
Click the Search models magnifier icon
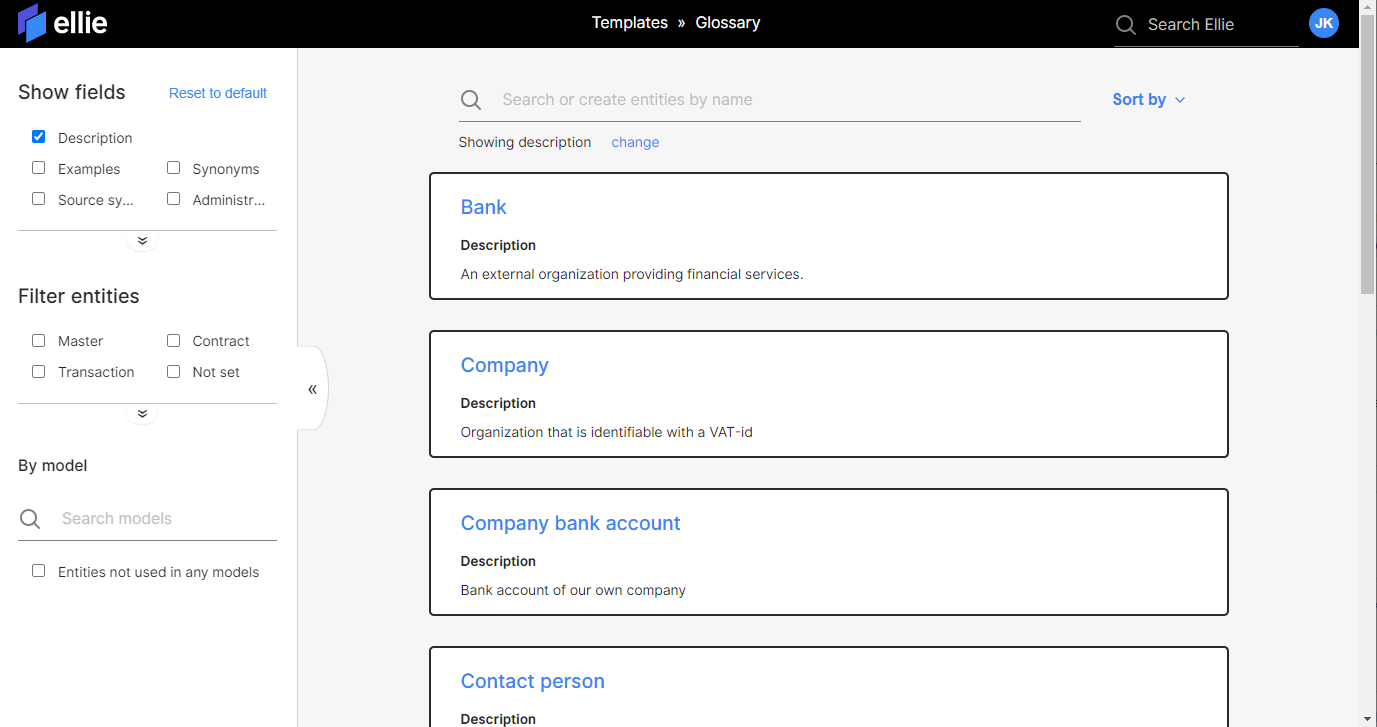pyautogui.click(x=31, y=519)
